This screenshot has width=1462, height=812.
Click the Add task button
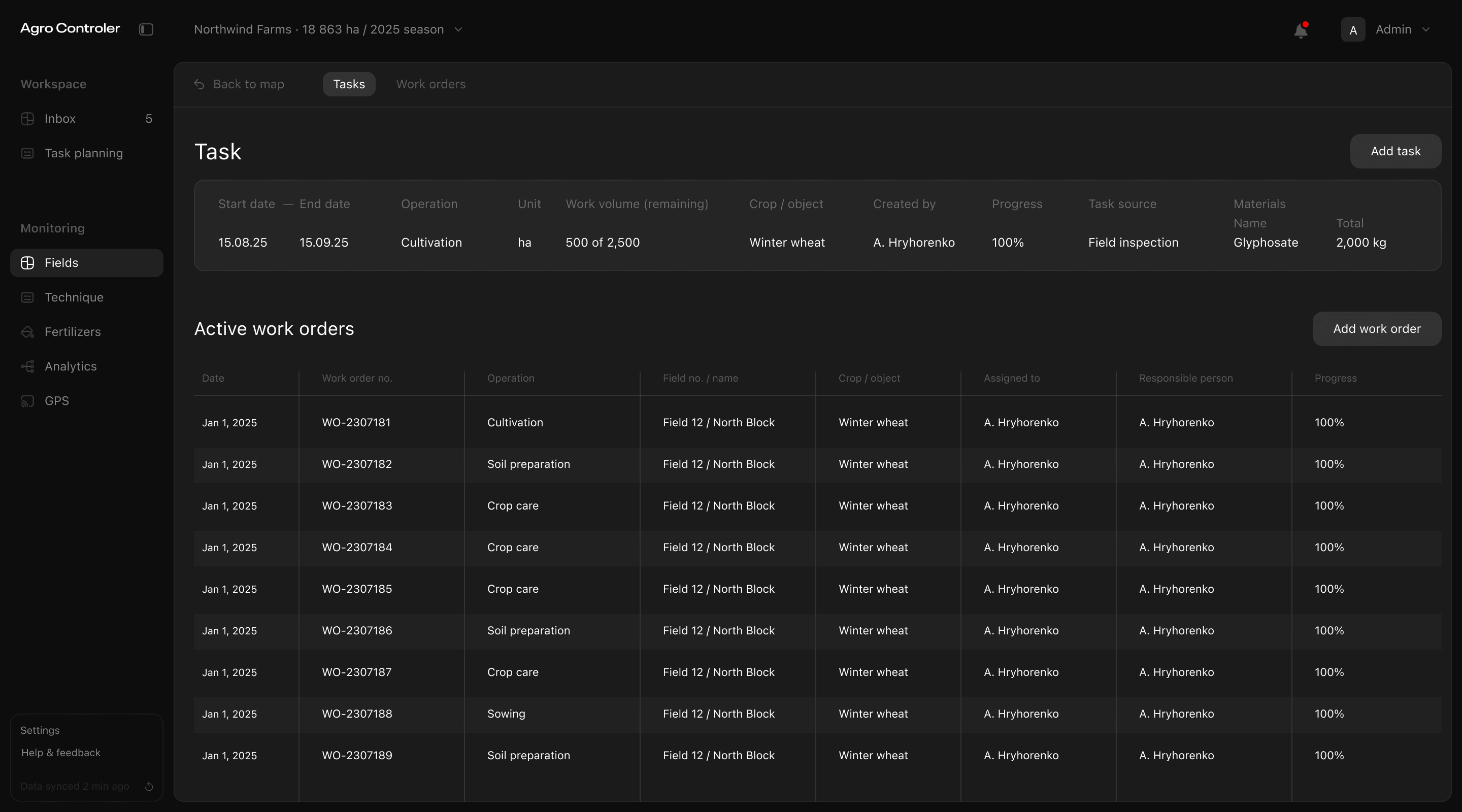[1395, 151]
